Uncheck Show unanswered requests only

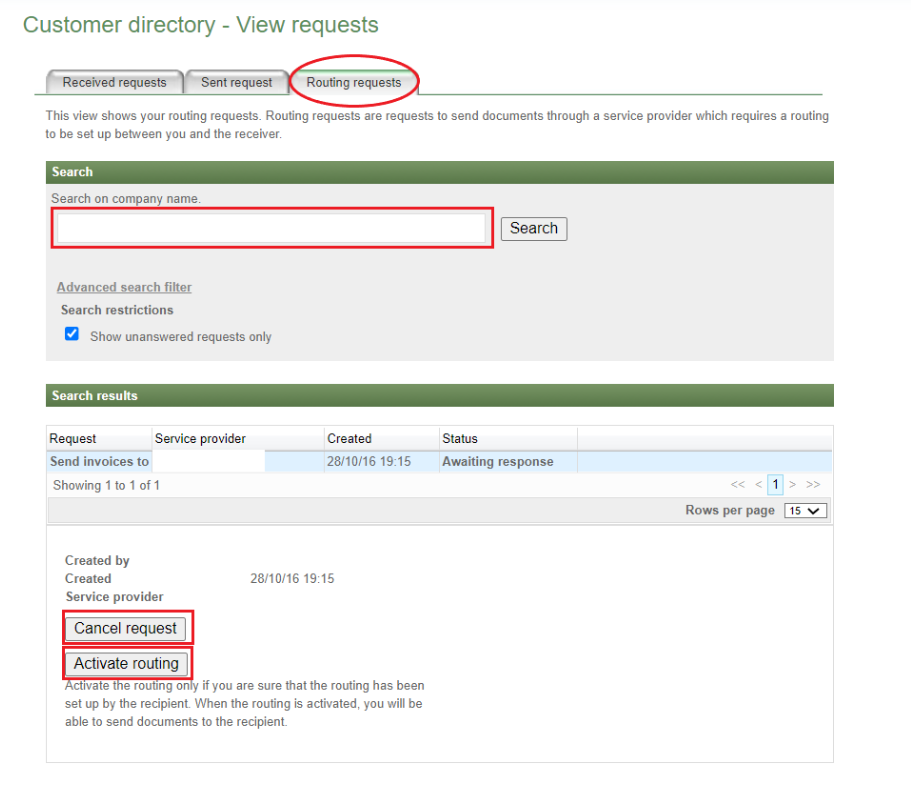coord(72,334)
